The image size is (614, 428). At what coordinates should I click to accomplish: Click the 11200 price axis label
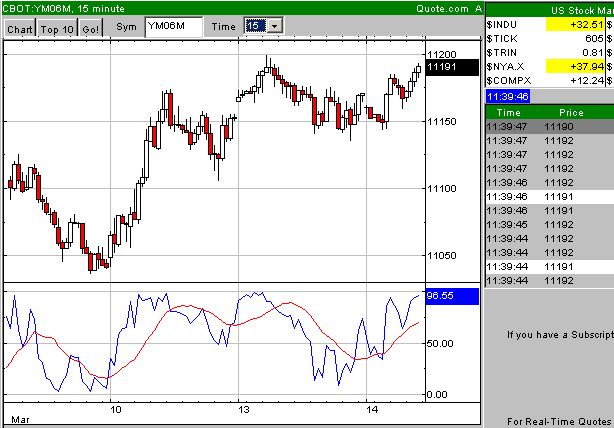point(442,54)
